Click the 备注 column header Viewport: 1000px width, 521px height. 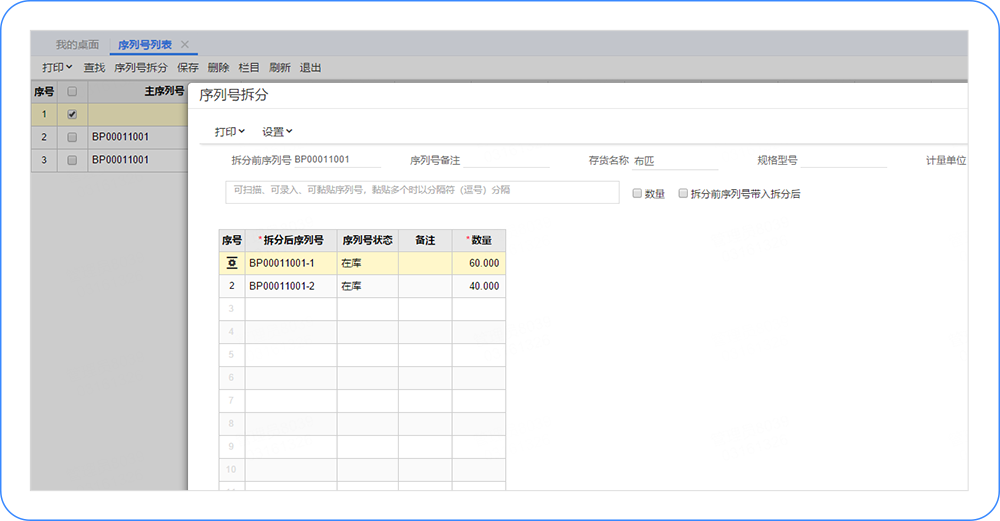[425, 240]
